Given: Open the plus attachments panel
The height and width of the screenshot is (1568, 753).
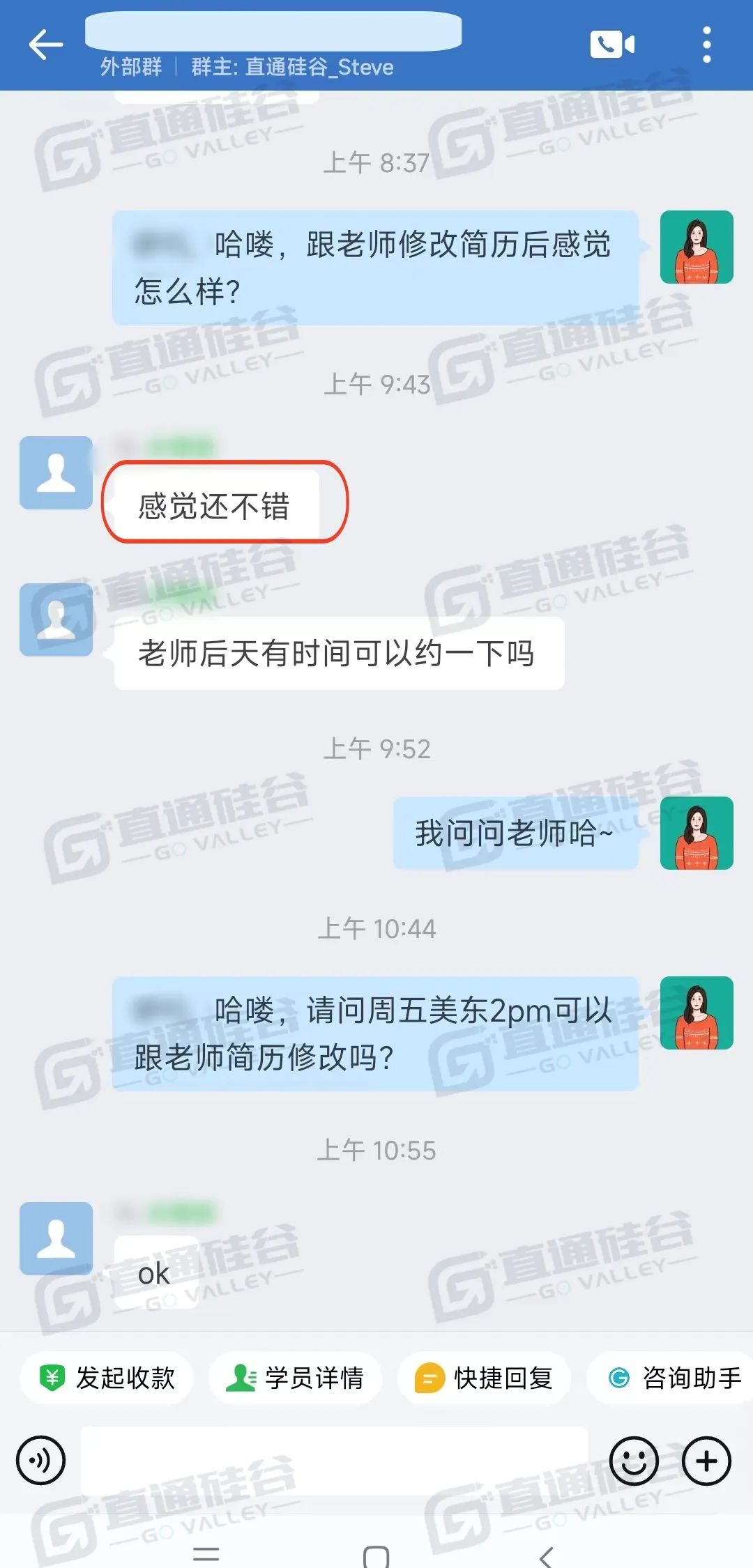Looking at the screenshot, I should (x=706, y=1460).
